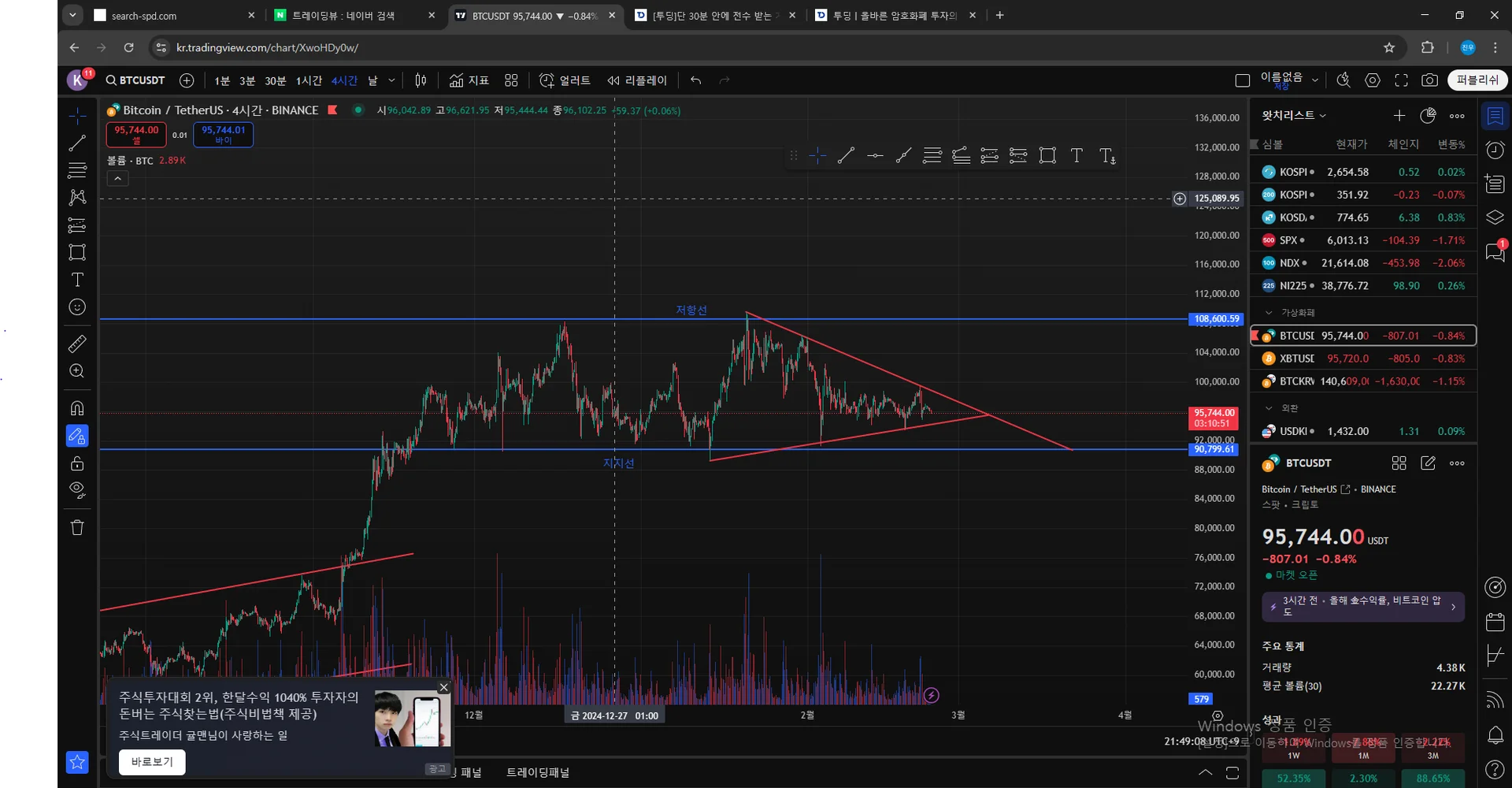
Task: Open the chart candle style selector
Action: pos(421,80)
